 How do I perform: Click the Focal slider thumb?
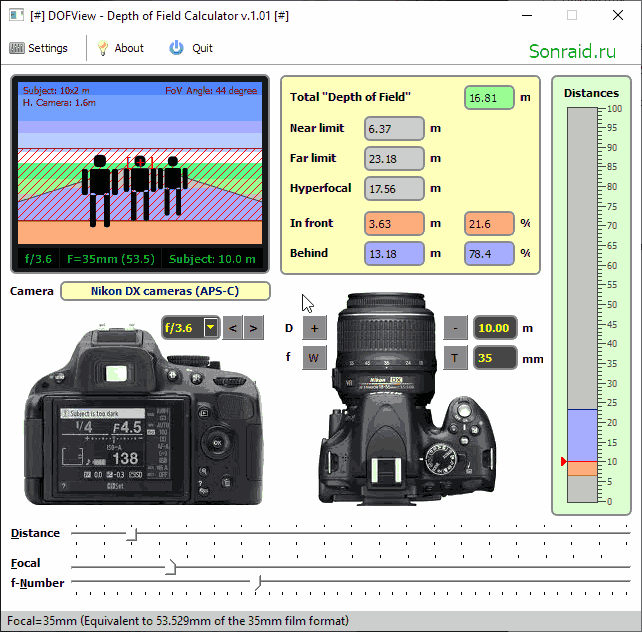(x=172, y=567)
